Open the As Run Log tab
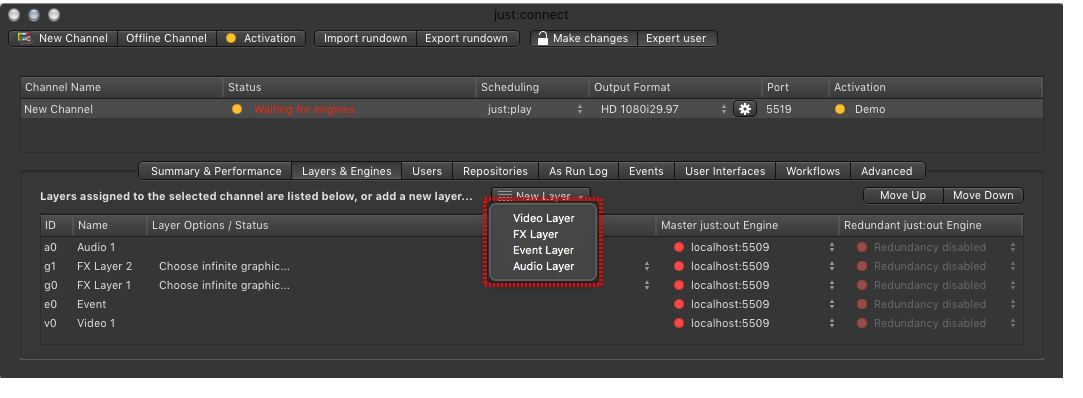This screenshot has height=398, width=1083. click(x=578, y=171)
